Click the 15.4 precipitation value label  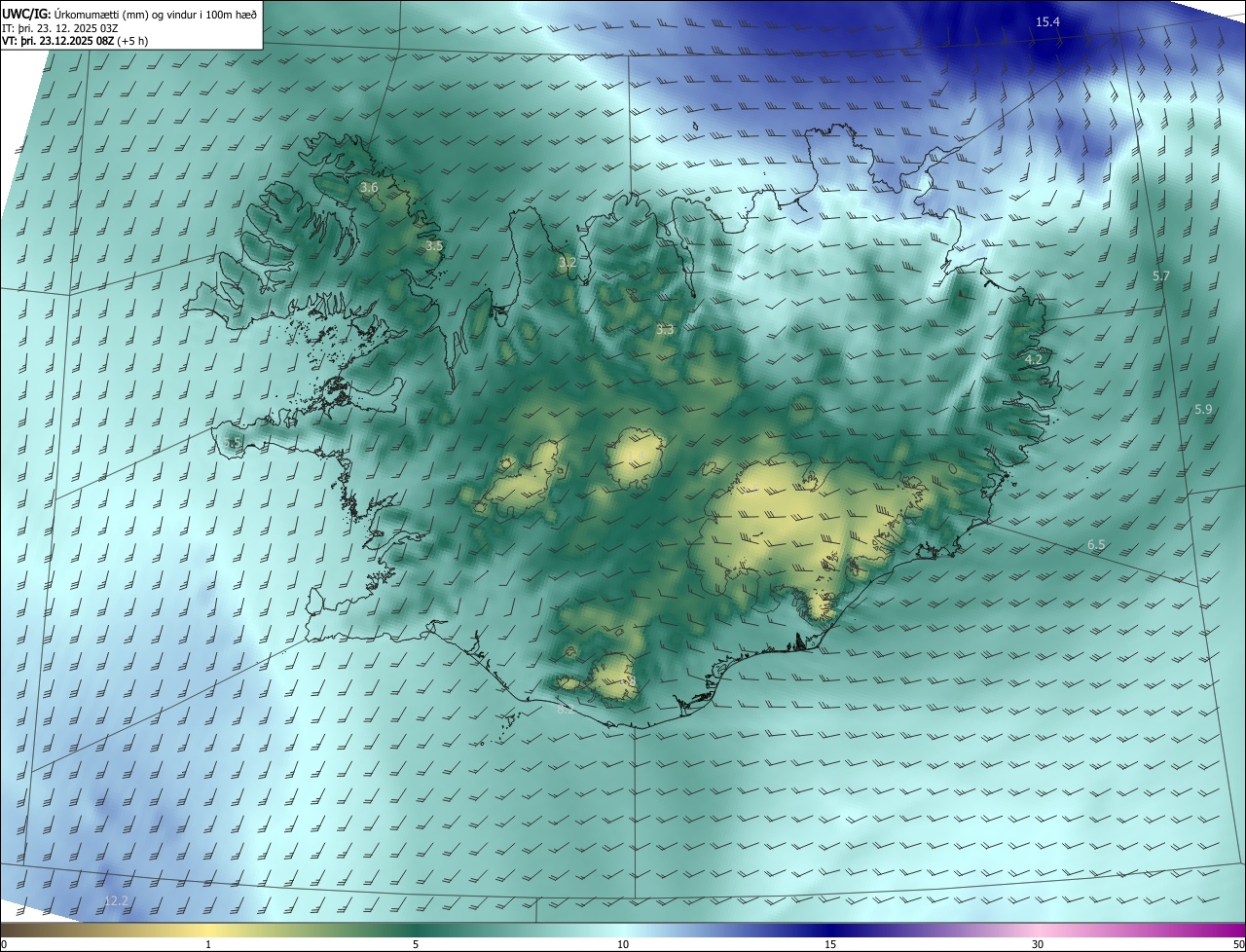[x=1047, y=21]
